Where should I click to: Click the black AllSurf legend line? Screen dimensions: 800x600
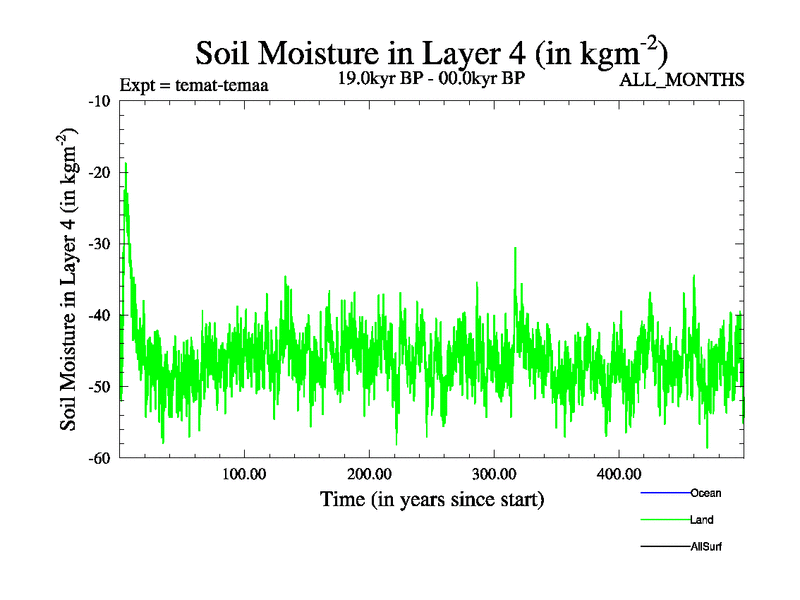[664, 546]
